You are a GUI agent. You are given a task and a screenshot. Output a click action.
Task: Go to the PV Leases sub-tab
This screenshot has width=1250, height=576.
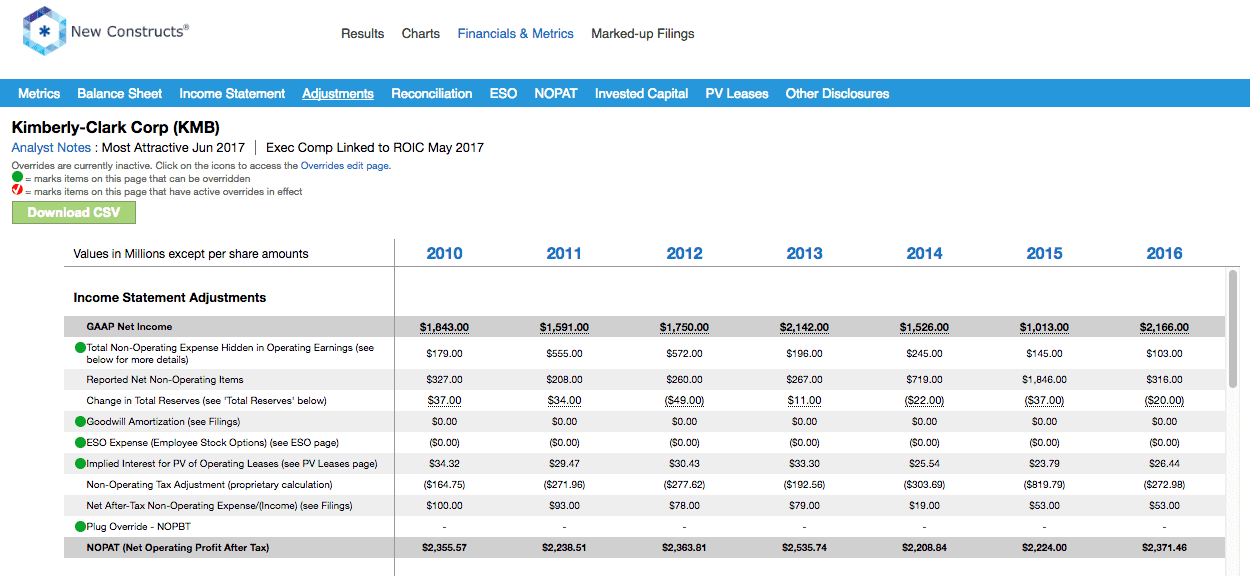pyautogui.click(x=737, y=94)
